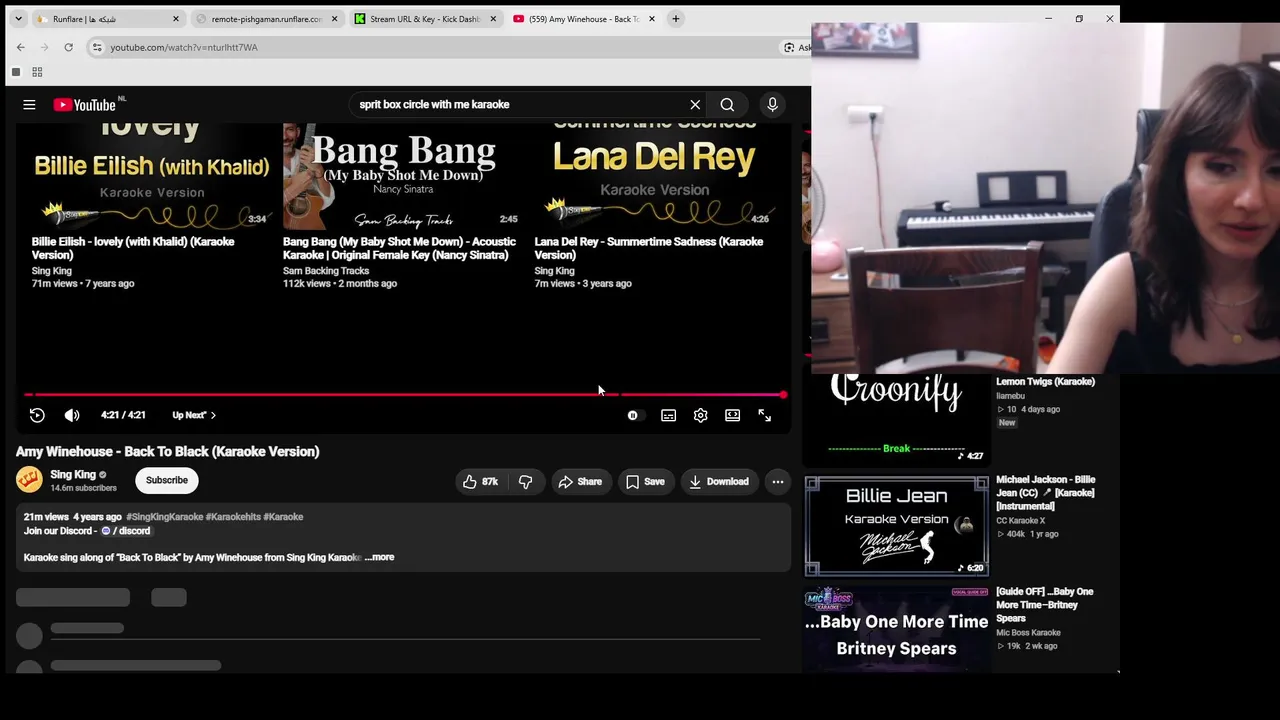This screenshot has height=720, width=1280.
Task: Switch to the Runflare browser tab
Action: tap(100, 19)
